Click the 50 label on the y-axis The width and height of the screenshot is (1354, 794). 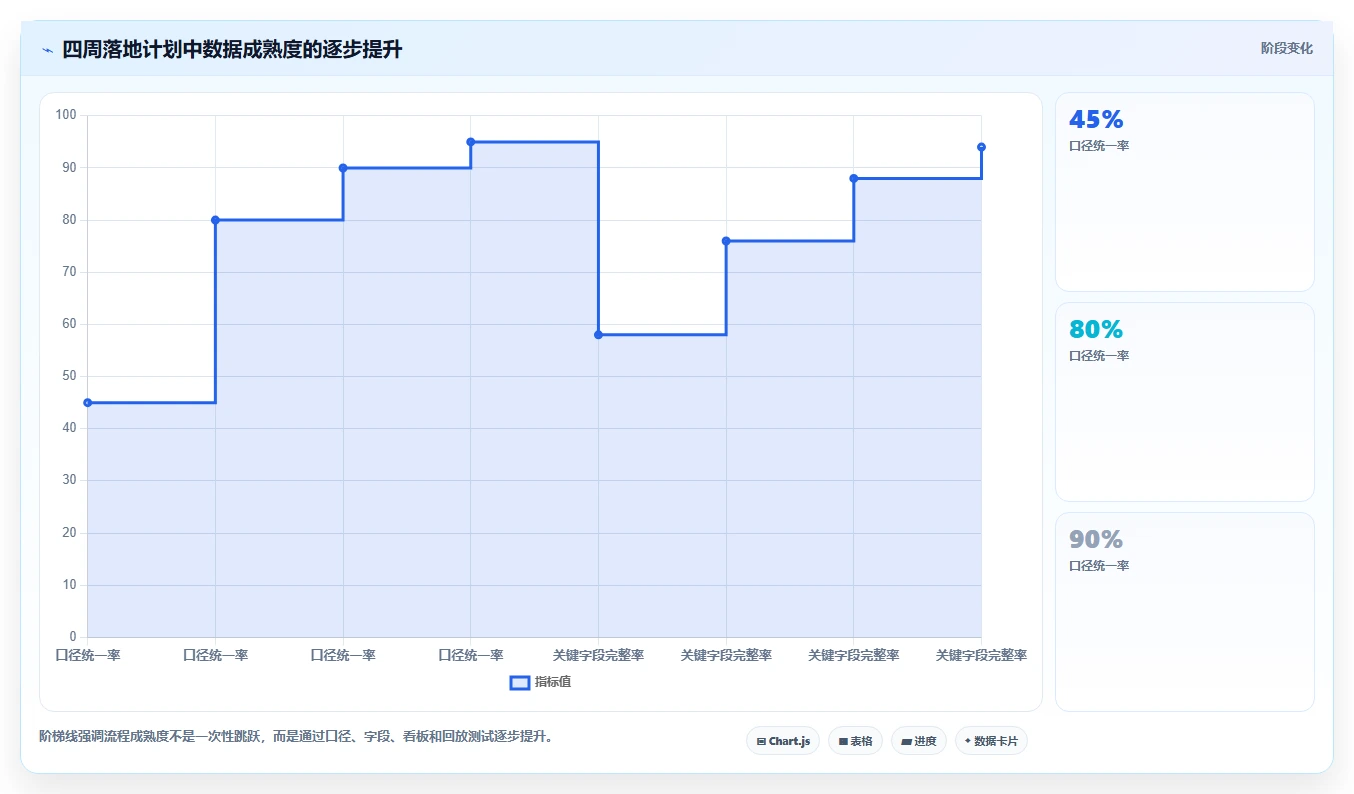(x=70, y=376)
